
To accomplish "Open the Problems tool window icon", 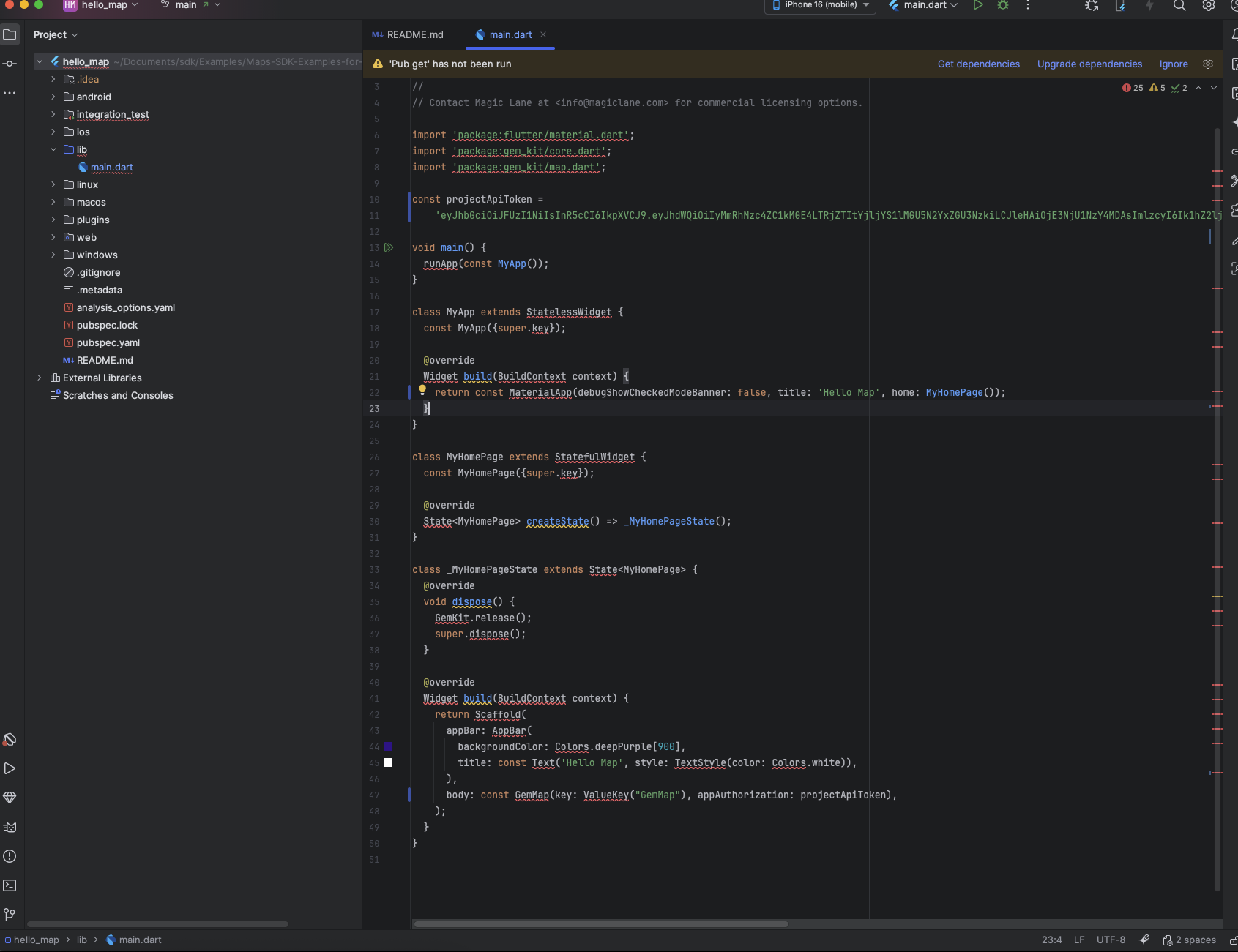I will tap(10, 856).
